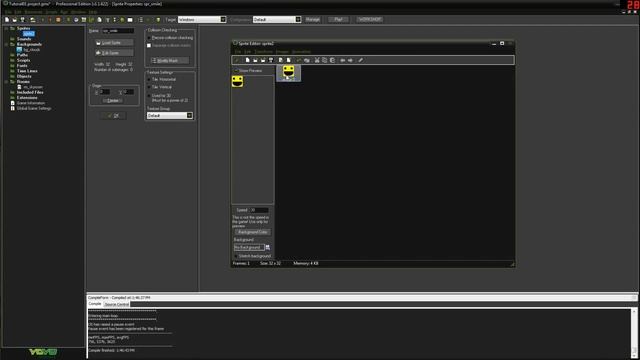Select sprite2 item in resource tree
Screen dimensions: 640x360
pyautogui.click(x=29, y=34)
